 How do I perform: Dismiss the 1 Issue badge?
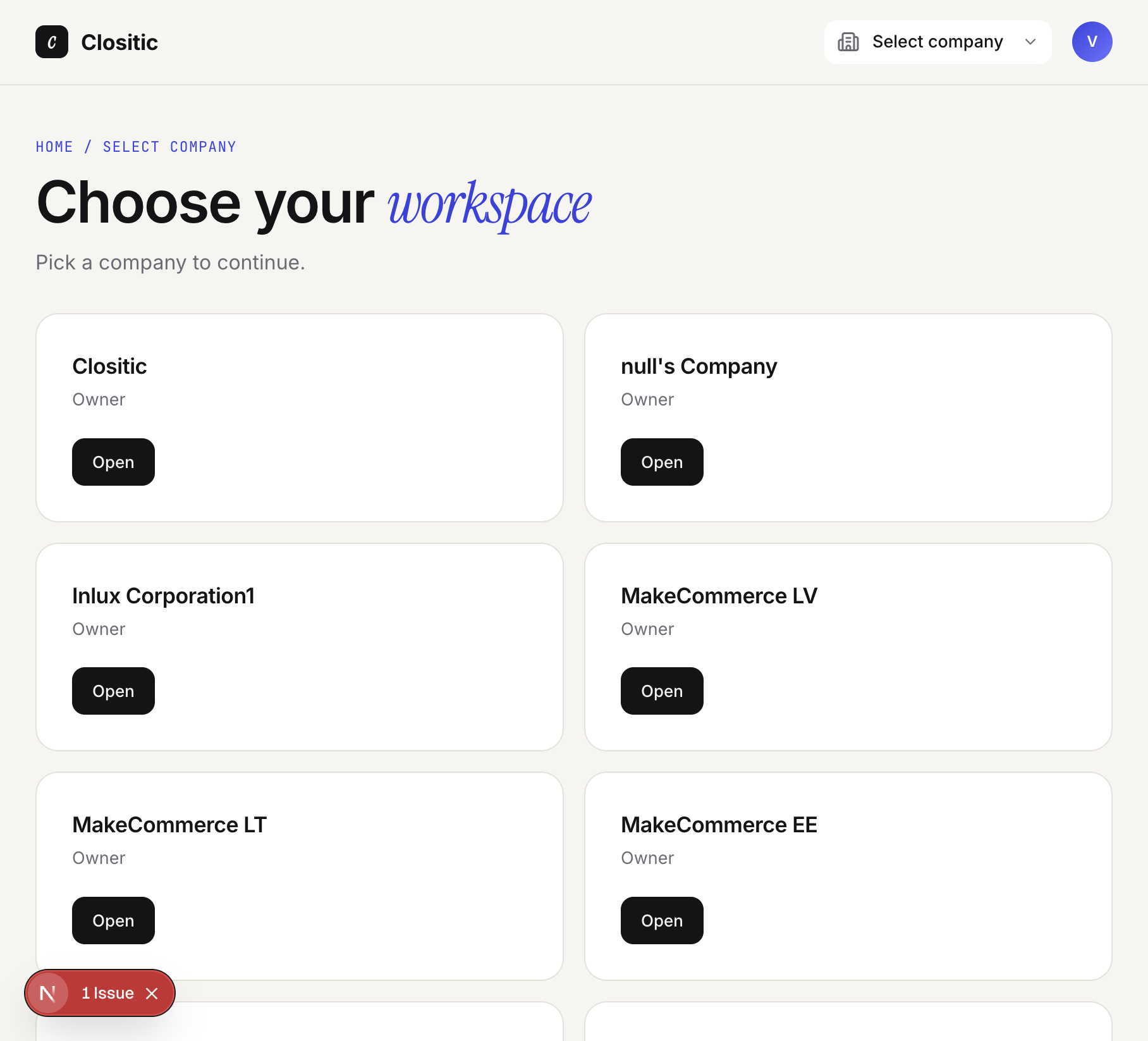point(152,993)
